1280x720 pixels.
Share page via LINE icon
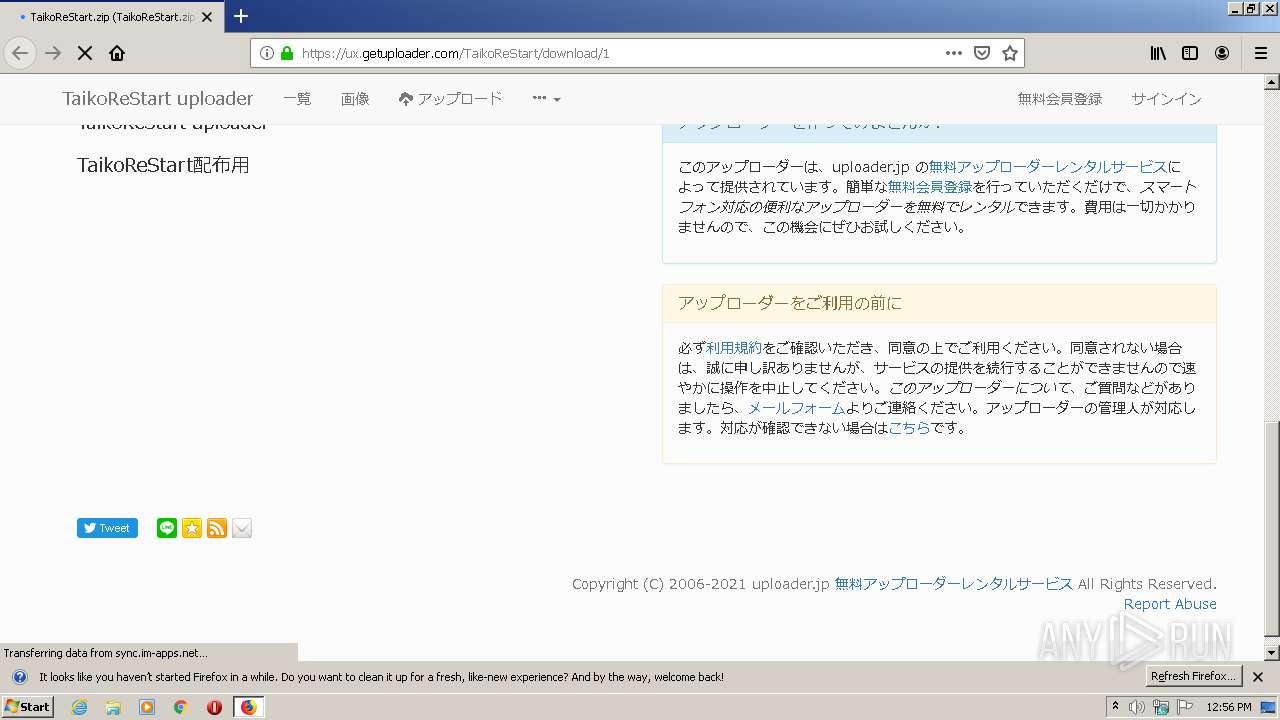point(167,528)
